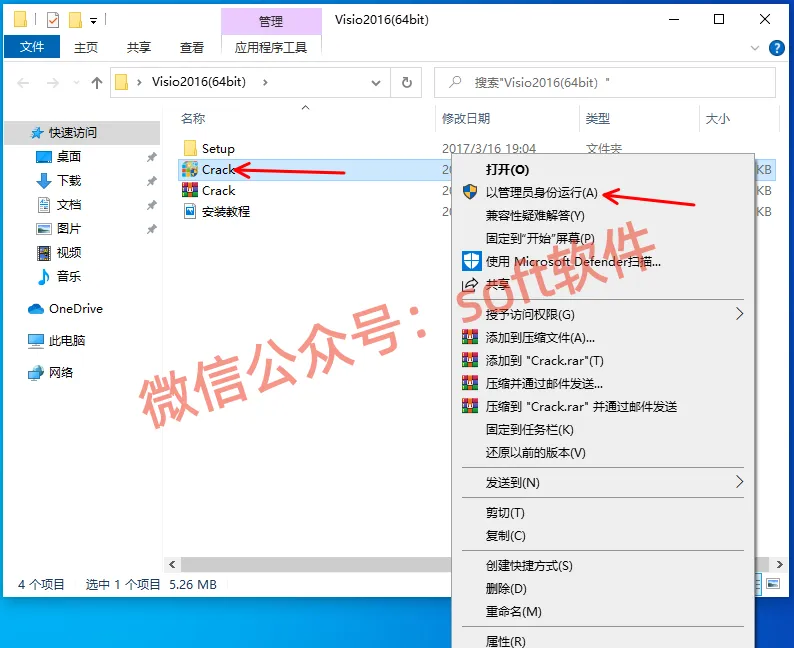Open the 应用程序工具 tab
Image resolution: width=794 pixels, height=648 pixels.
tap(271, 48)
